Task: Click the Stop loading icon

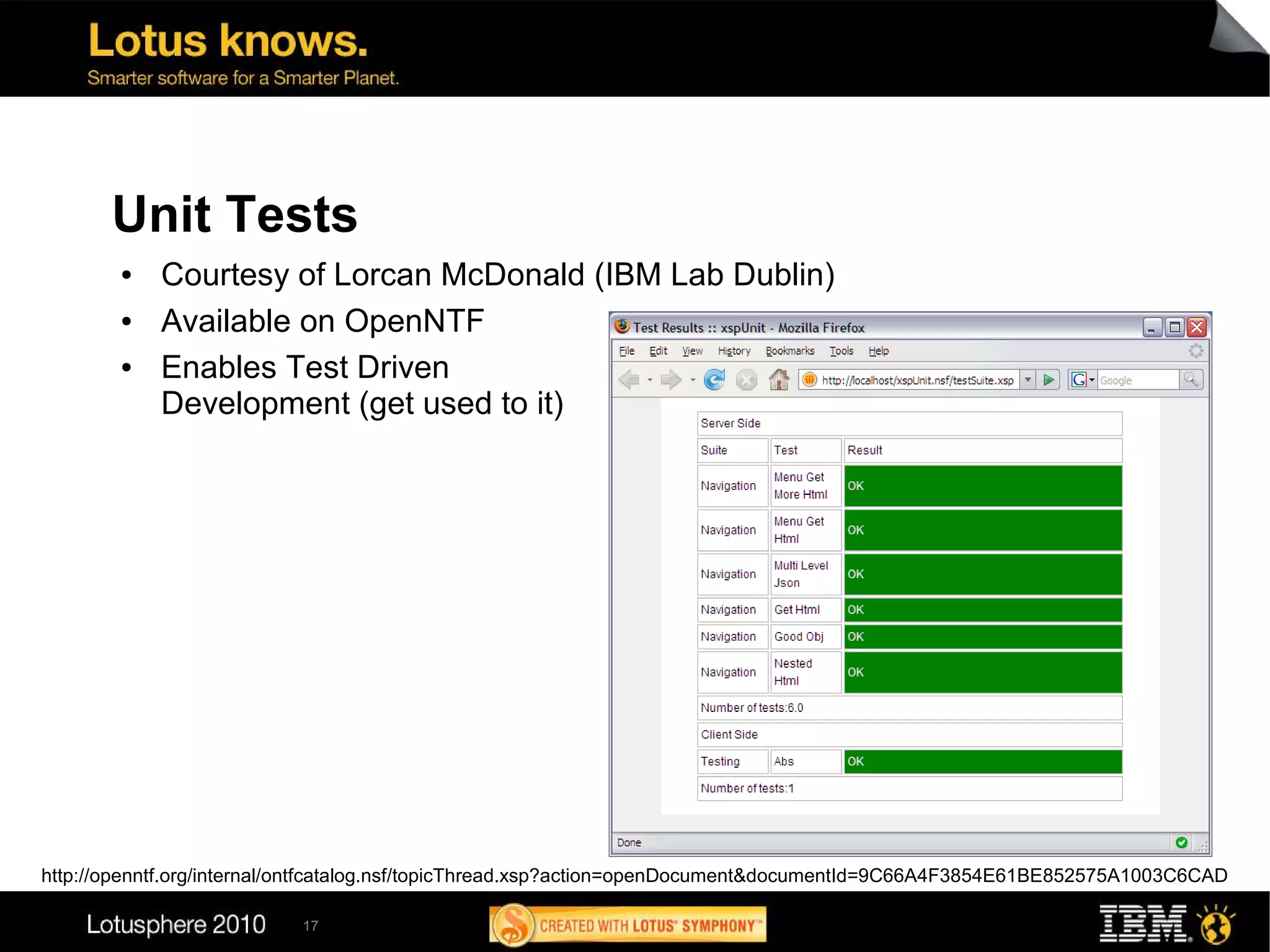Action: coord(747,380)
